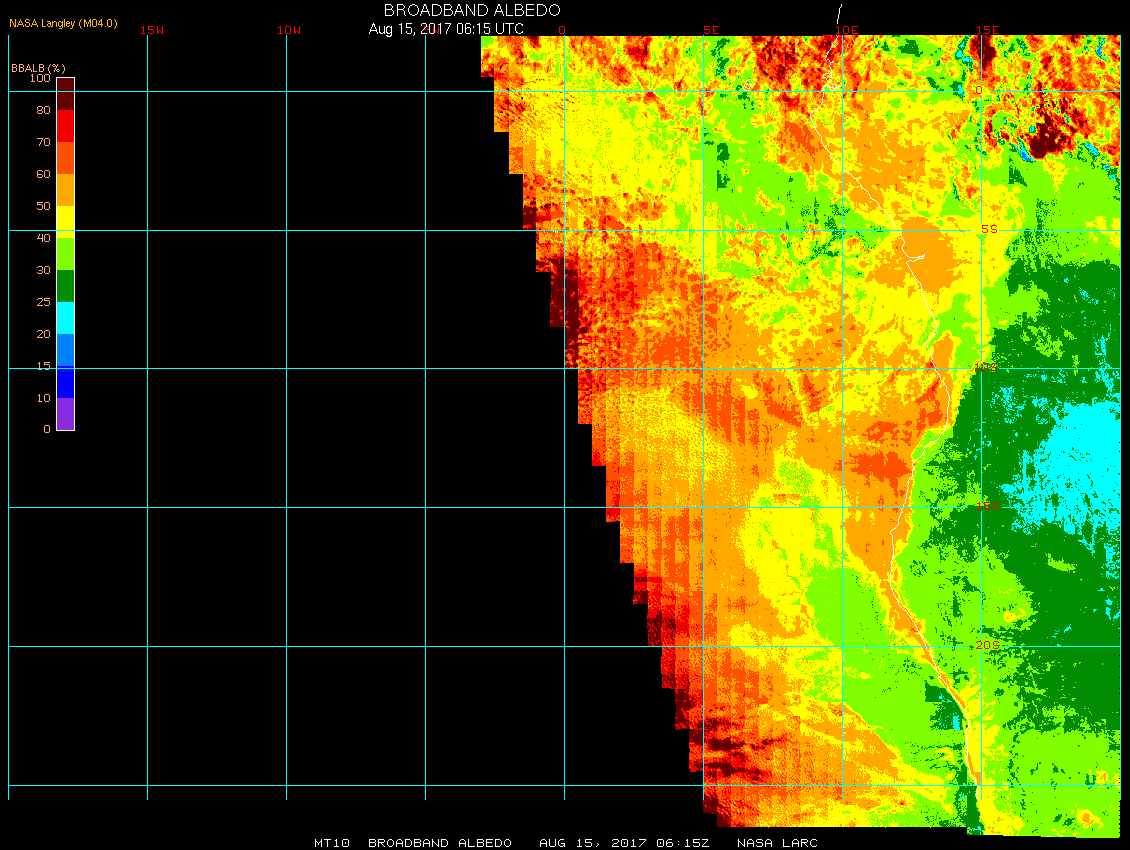Pick the bright red 70–80% legend band
This screenshot has width=1130, height=850.
tap(65, 125)
